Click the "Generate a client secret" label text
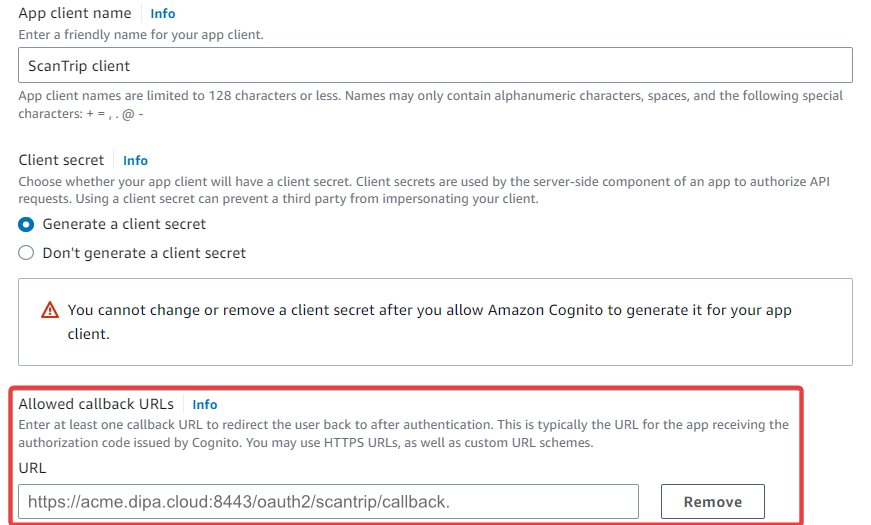This screenshot has width=871, height=525. tap(124, 225)
